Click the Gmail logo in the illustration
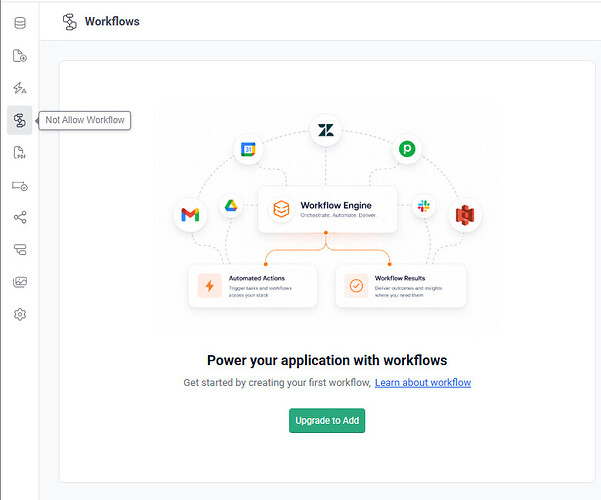 [x=190, y=215]
